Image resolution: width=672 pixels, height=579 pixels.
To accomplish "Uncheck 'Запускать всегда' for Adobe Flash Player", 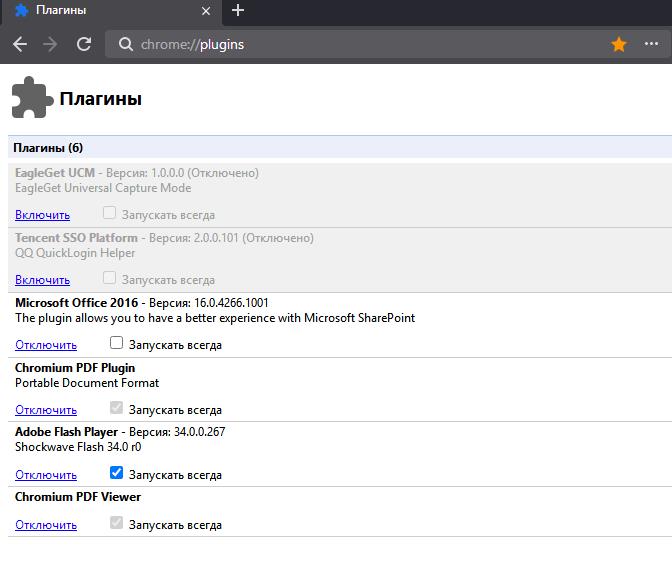I will (116, 473).
